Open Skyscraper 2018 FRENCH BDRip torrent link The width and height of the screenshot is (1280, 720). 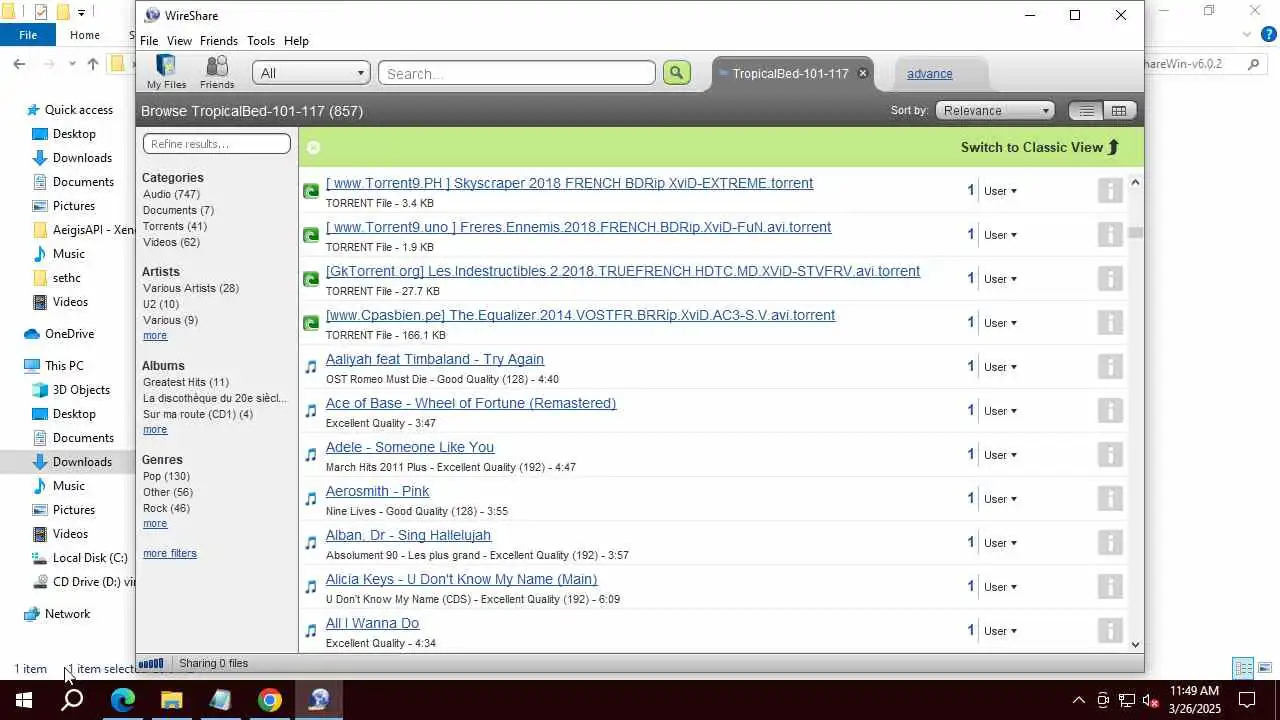tap(569, 183)
